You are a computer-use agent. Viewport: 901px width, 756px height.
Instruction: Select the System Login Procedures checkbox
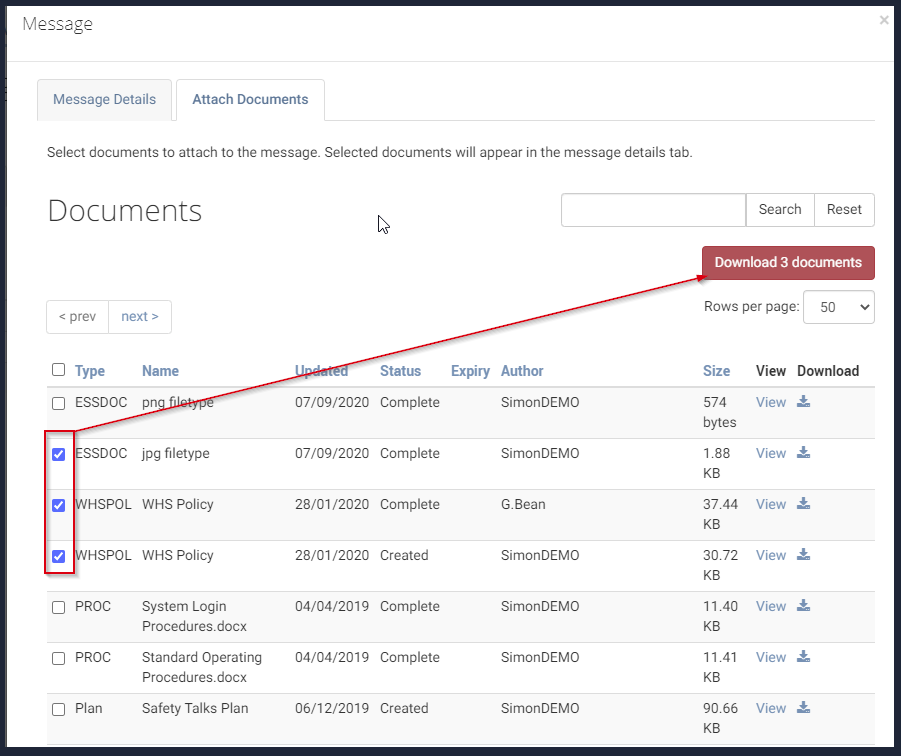tap(59, 607)
